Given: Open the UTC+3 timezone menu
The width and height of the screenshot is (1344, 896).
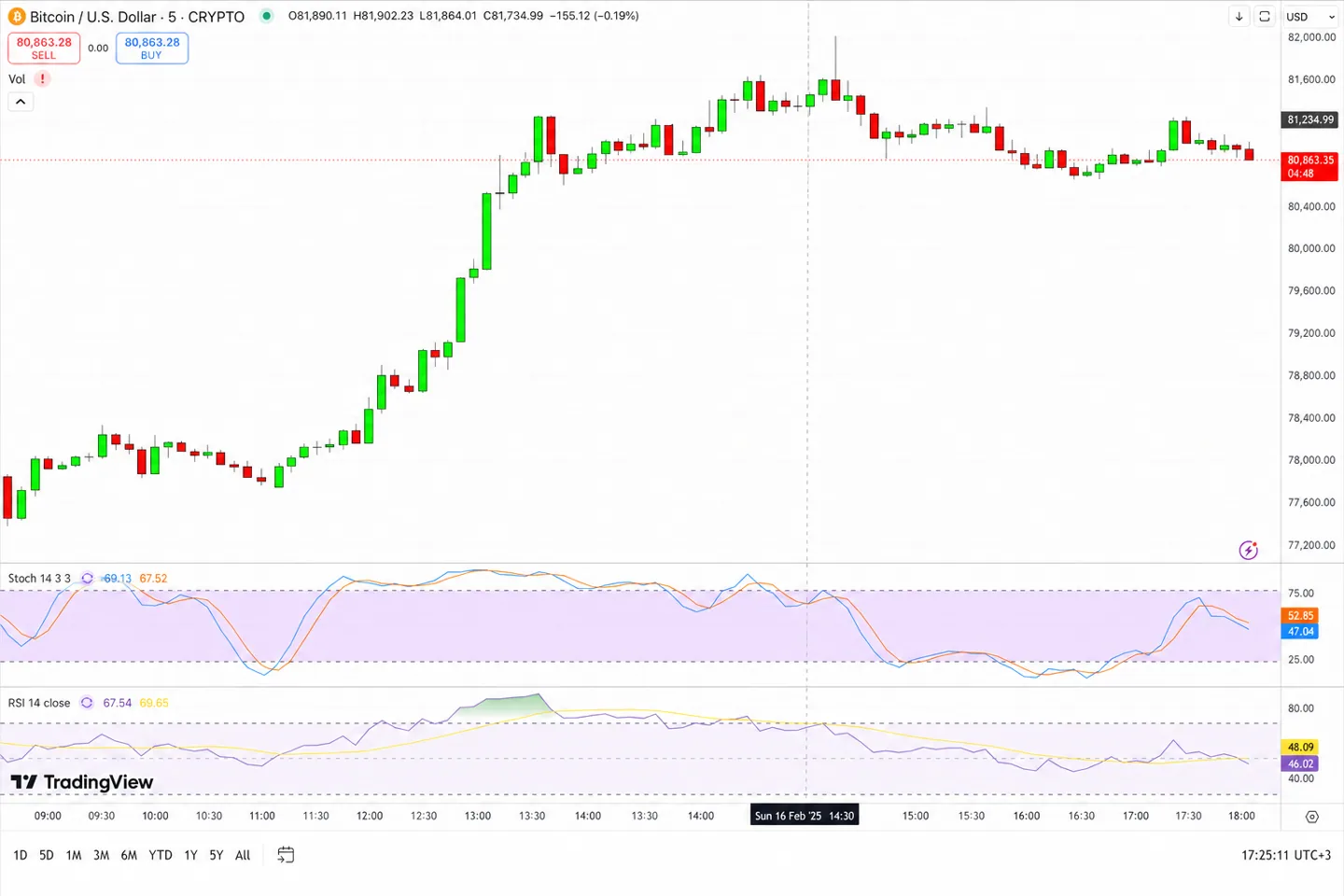Looking at the screenshot, I should [1286, 855].
